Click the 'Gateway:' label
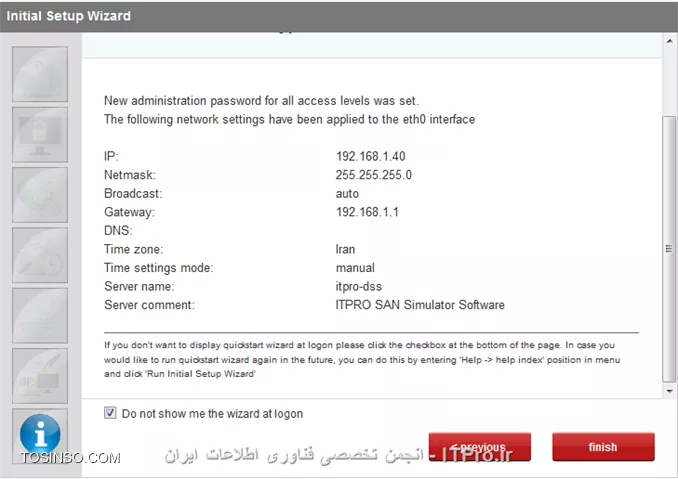 pyautogui.click(x=129, y=212)
